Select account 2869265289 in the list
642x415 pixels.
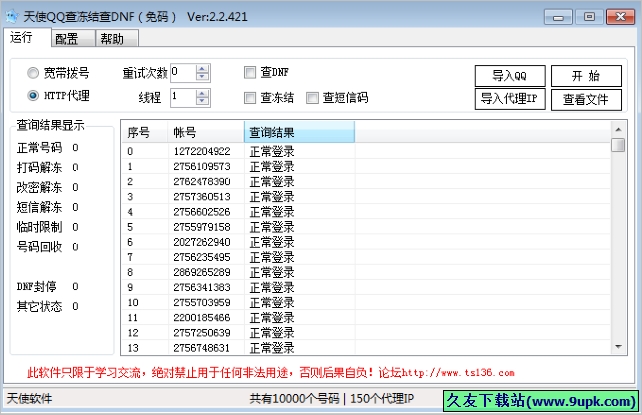tap(202, 273)
